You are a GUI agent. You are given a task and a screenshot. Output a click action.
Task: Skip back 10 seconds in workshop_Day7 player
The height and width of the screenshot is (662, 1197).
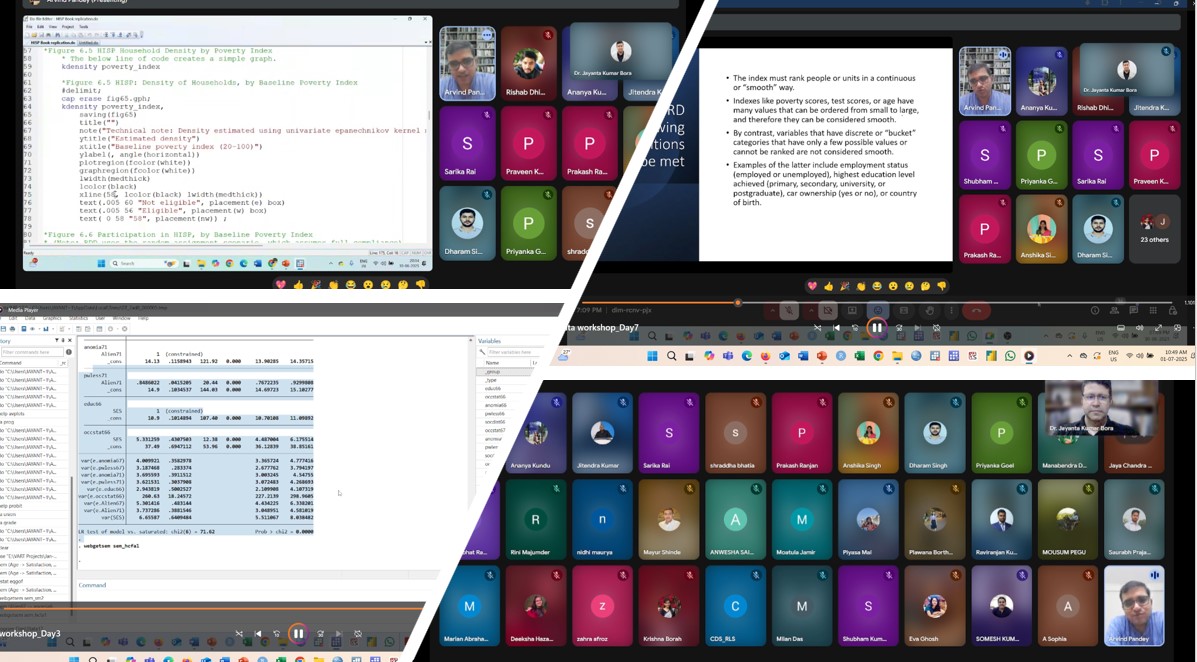(855, 328)
